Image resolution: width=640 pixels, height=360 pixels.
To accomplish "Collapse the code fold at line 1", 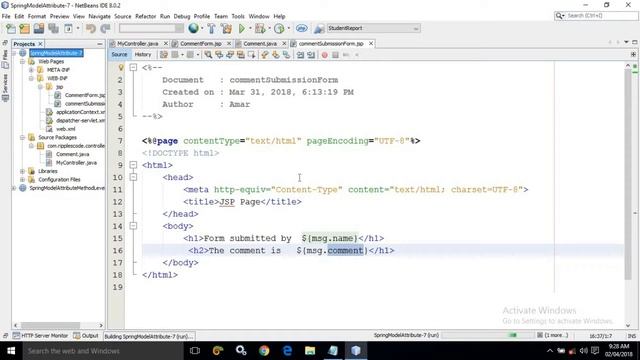I will pyautogui.click(x=133, y=67).
